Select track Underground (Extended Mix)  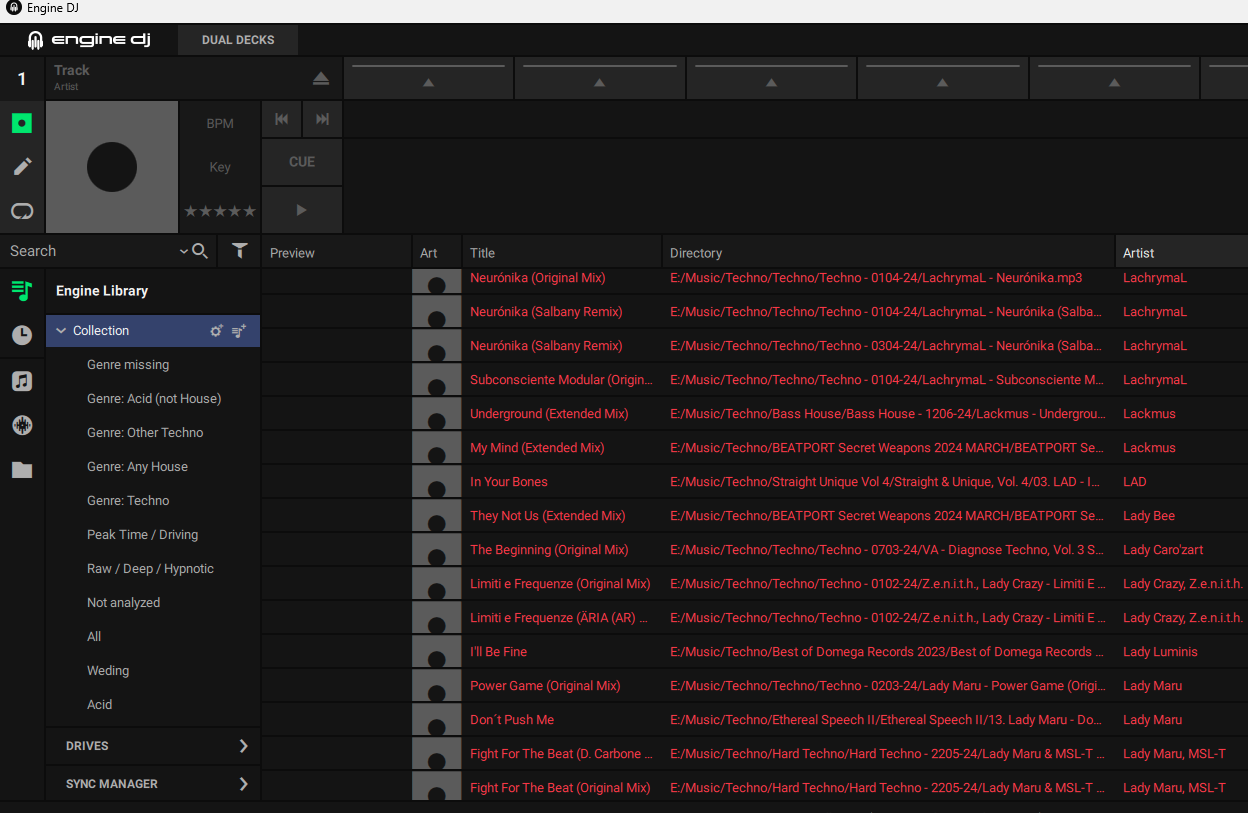(x=549, y=414)
